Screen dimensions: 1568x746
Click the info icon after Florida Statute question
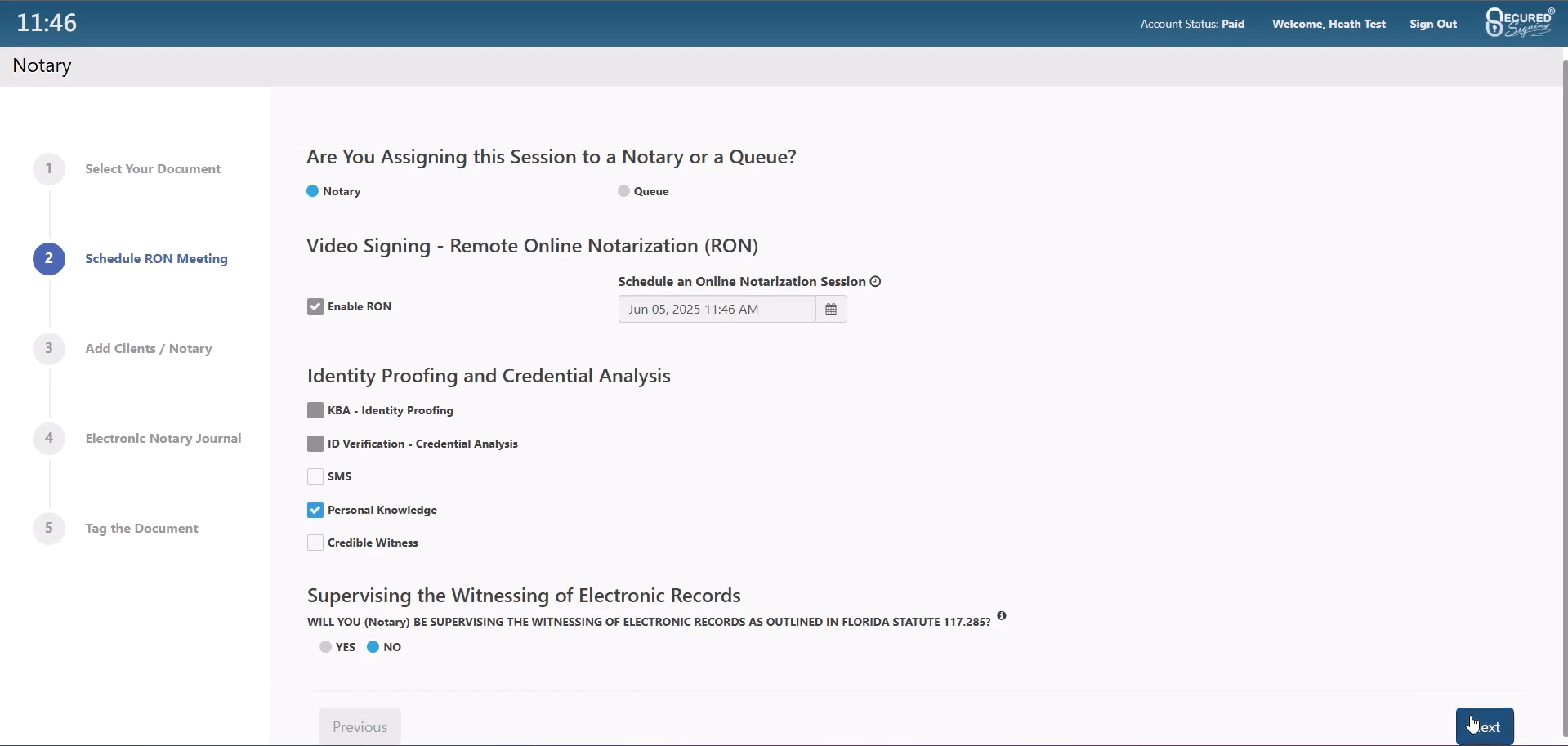1002,616
